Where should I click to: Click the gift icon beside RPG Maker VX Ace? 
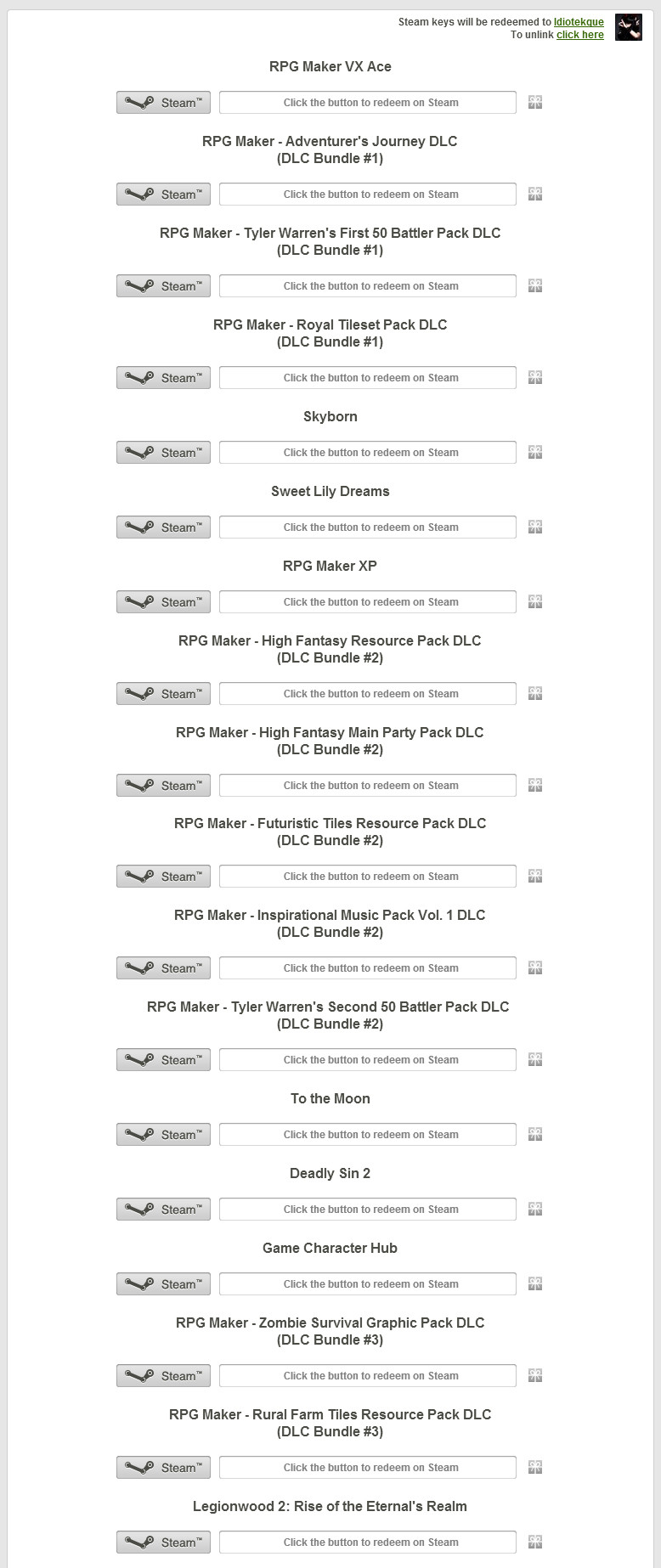(x=535, y=102)
